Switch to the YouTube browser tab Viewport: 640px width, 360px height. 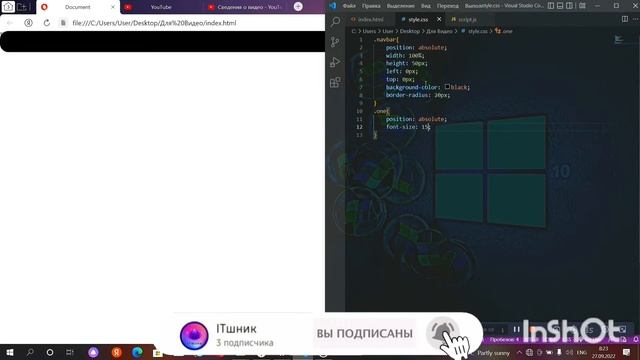tap(161, 7)
